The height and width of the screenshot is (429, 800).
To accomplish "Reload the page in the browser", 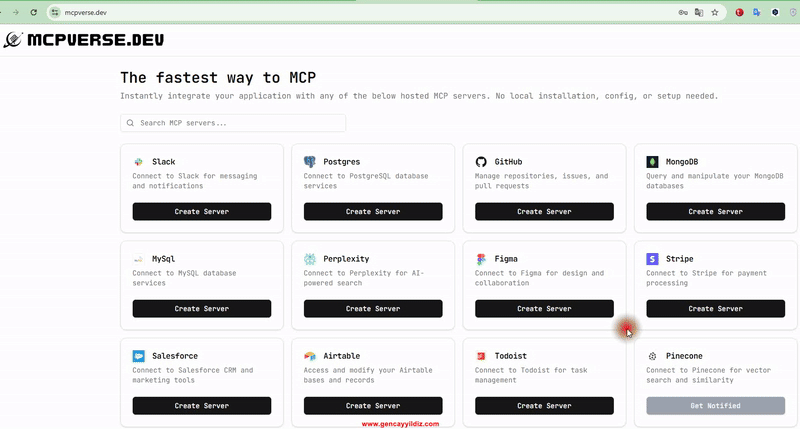I will 33,13.
